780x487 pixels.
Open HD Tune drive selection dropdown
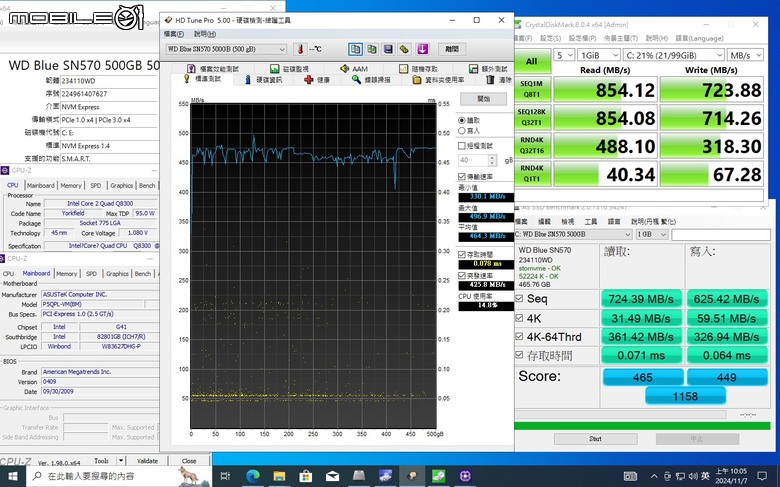226,49
